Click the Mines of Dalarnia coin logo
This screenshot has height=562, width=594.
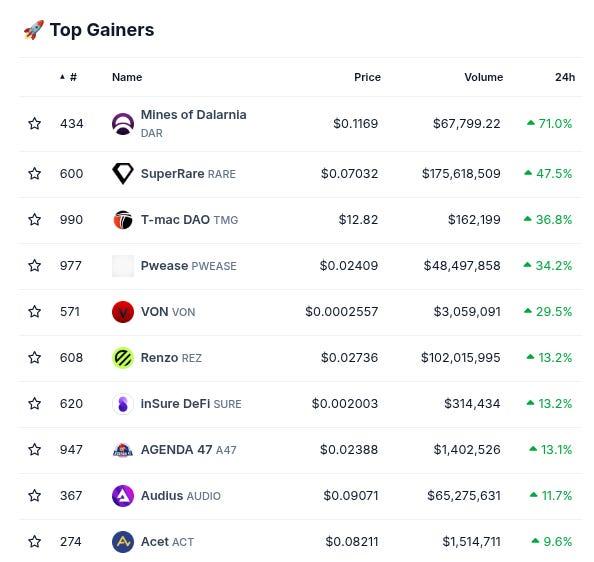click(x=123, y=124)
